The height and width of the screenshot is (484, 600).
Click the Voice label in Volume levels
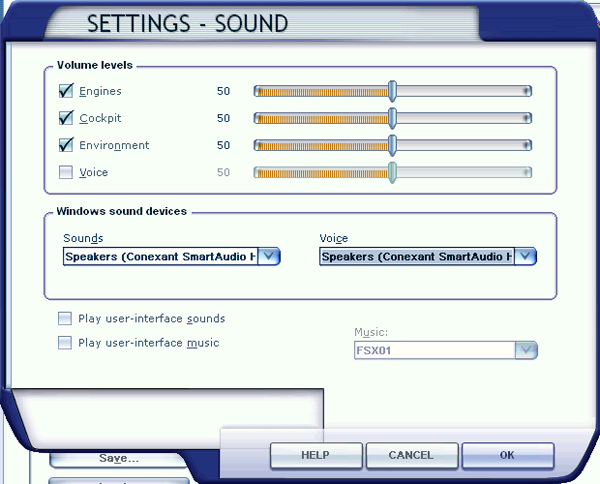[x=94, y=173]
